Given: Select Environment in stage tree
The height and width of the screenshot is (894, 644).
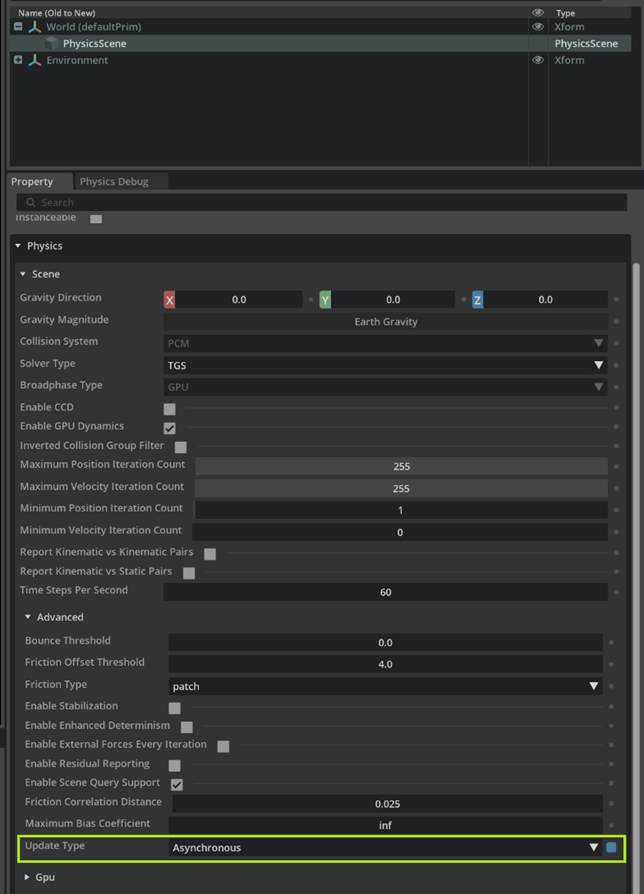Looking at the screenshot, I should click(x=77, y=60).
